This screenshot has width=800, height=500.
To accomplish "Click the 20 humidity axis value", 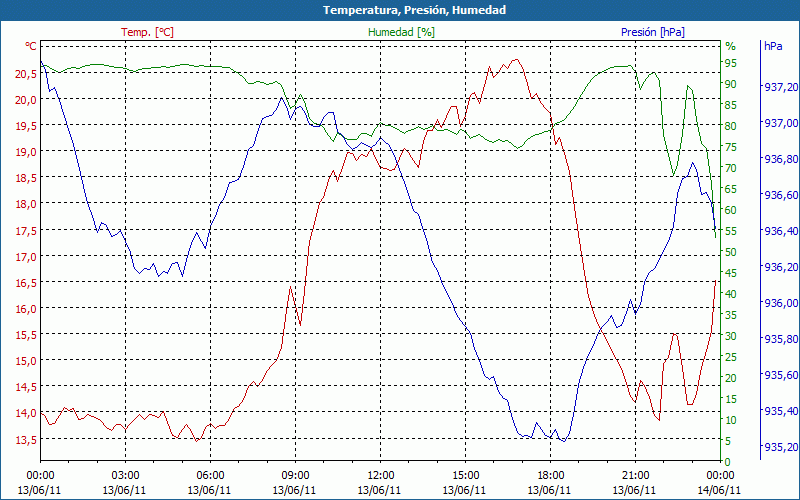I will [731, 378].
